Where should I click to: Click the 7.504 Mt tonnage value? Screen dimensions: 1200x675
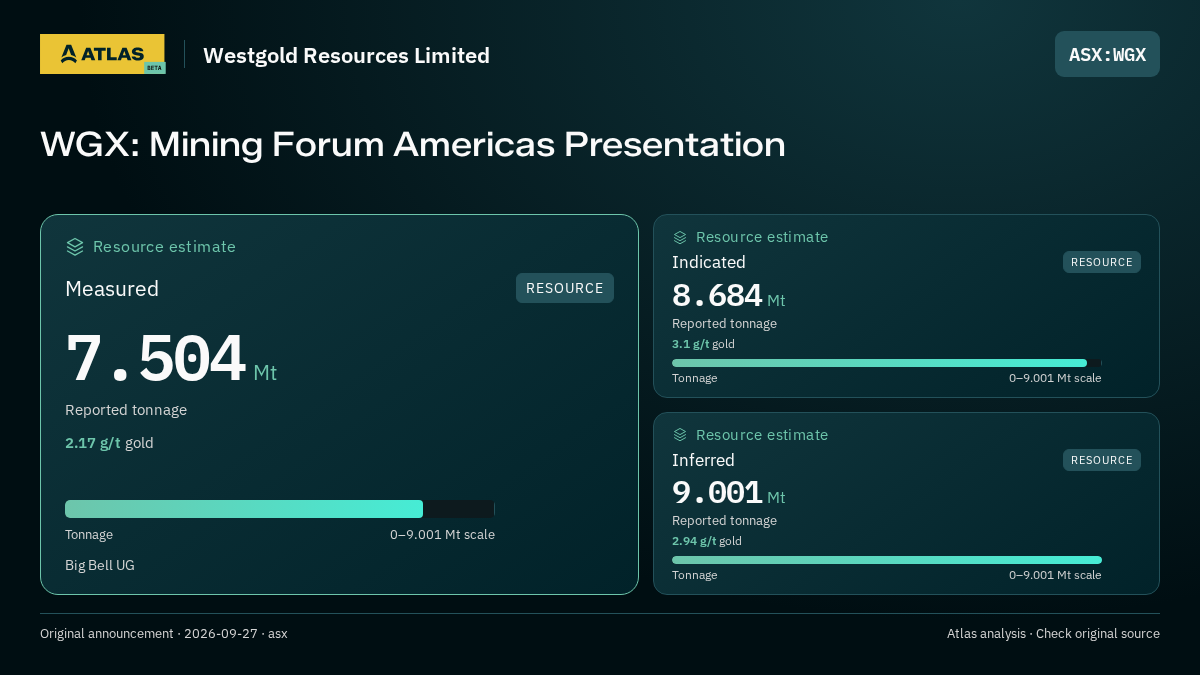(x=171, y=359)
